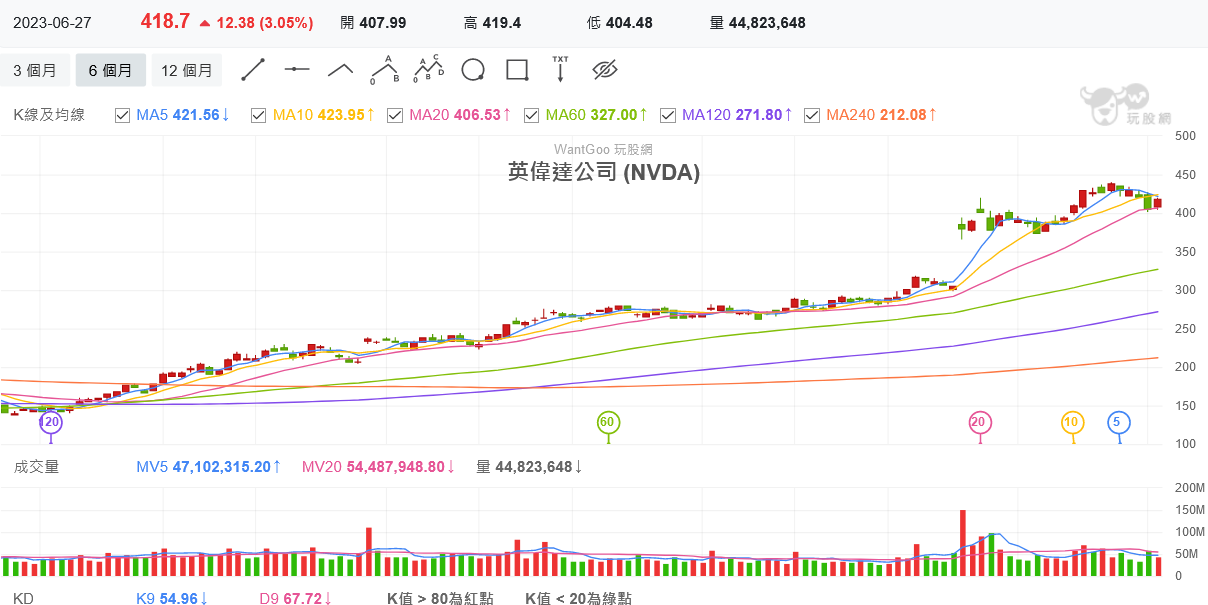Click the KD section label

[x=23, y=599]
